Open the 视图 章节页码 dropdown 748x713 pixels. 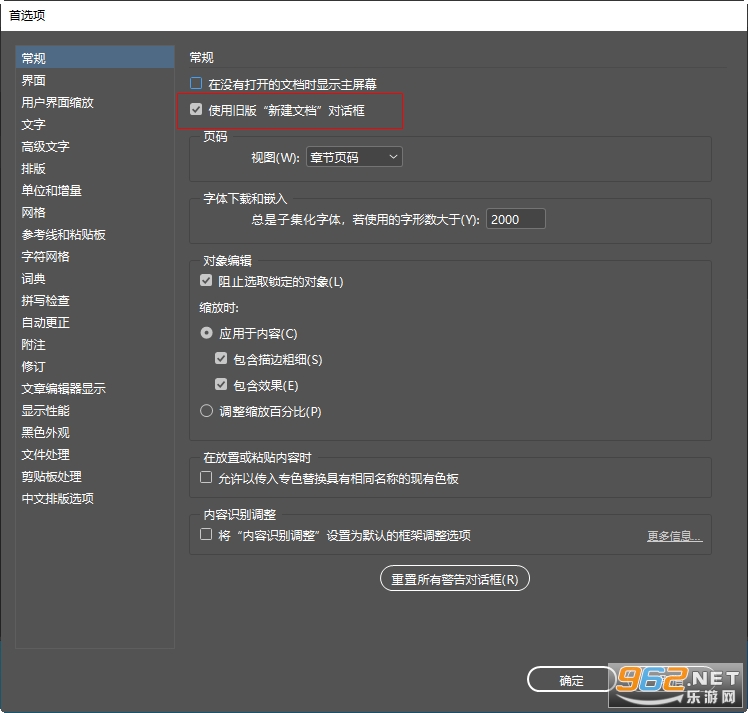coord(354,157)
